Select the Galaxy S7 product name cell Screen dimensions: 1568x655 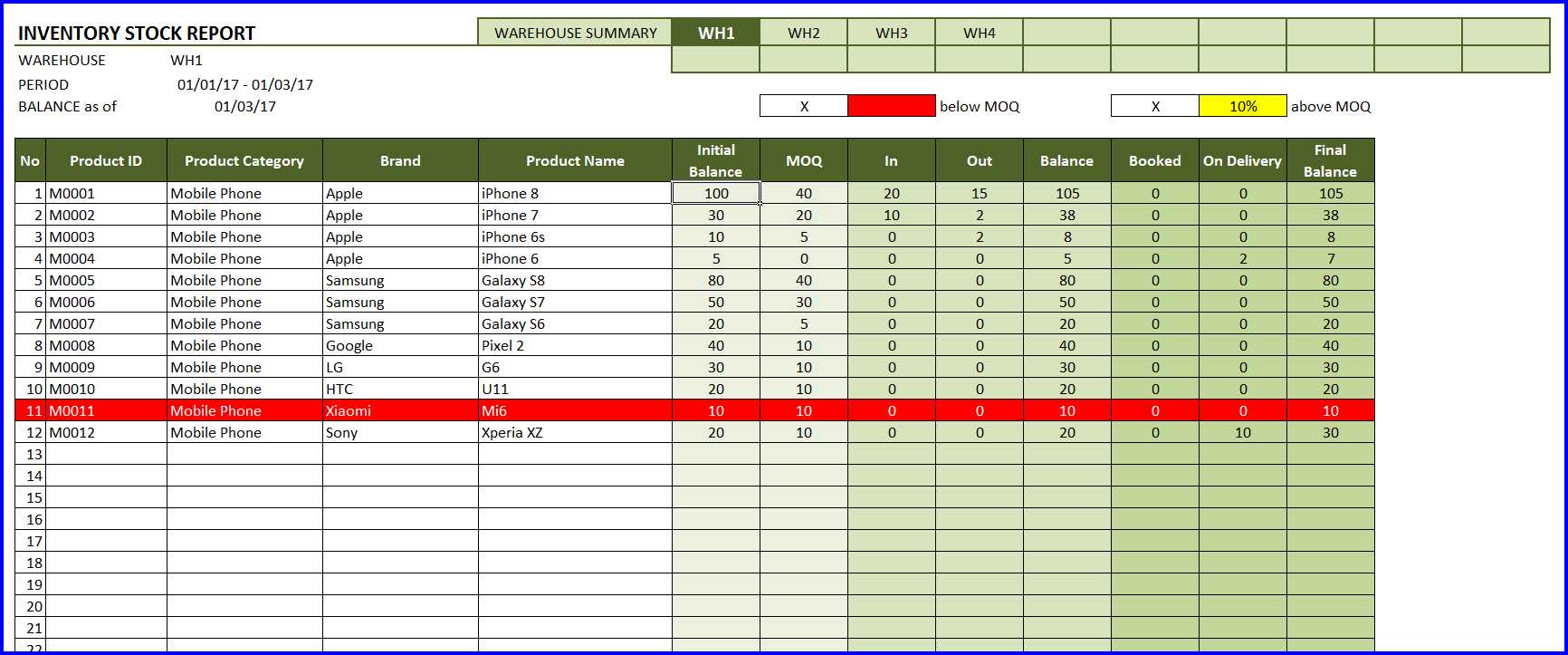(575, 302)
